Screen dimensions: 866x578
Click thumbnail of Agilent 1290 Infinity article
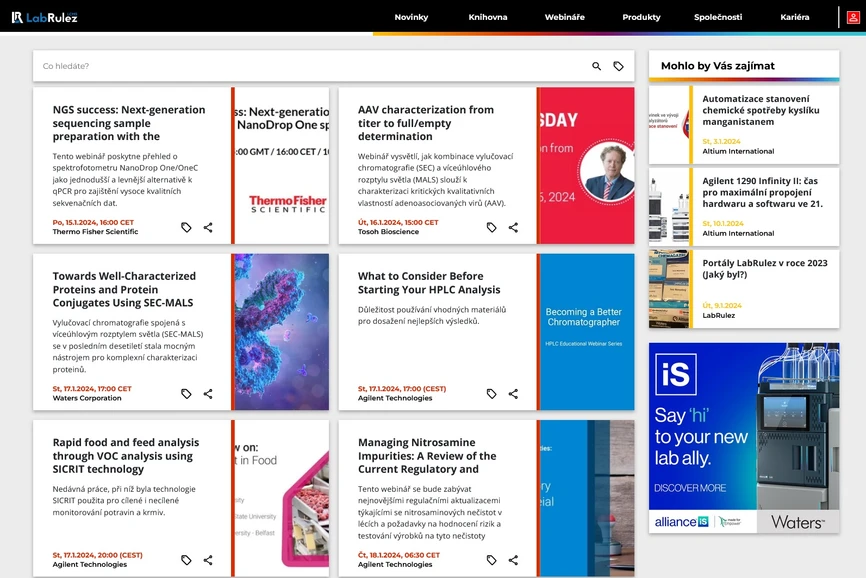pyautogui.click(x=669, y=207)
